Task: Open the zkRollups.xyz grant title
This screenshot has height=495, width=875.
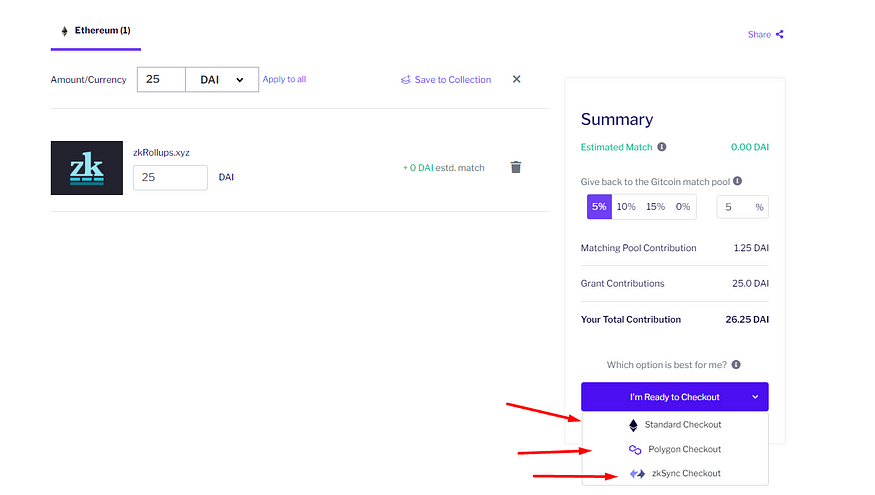Action: click(x=161, y=152)
